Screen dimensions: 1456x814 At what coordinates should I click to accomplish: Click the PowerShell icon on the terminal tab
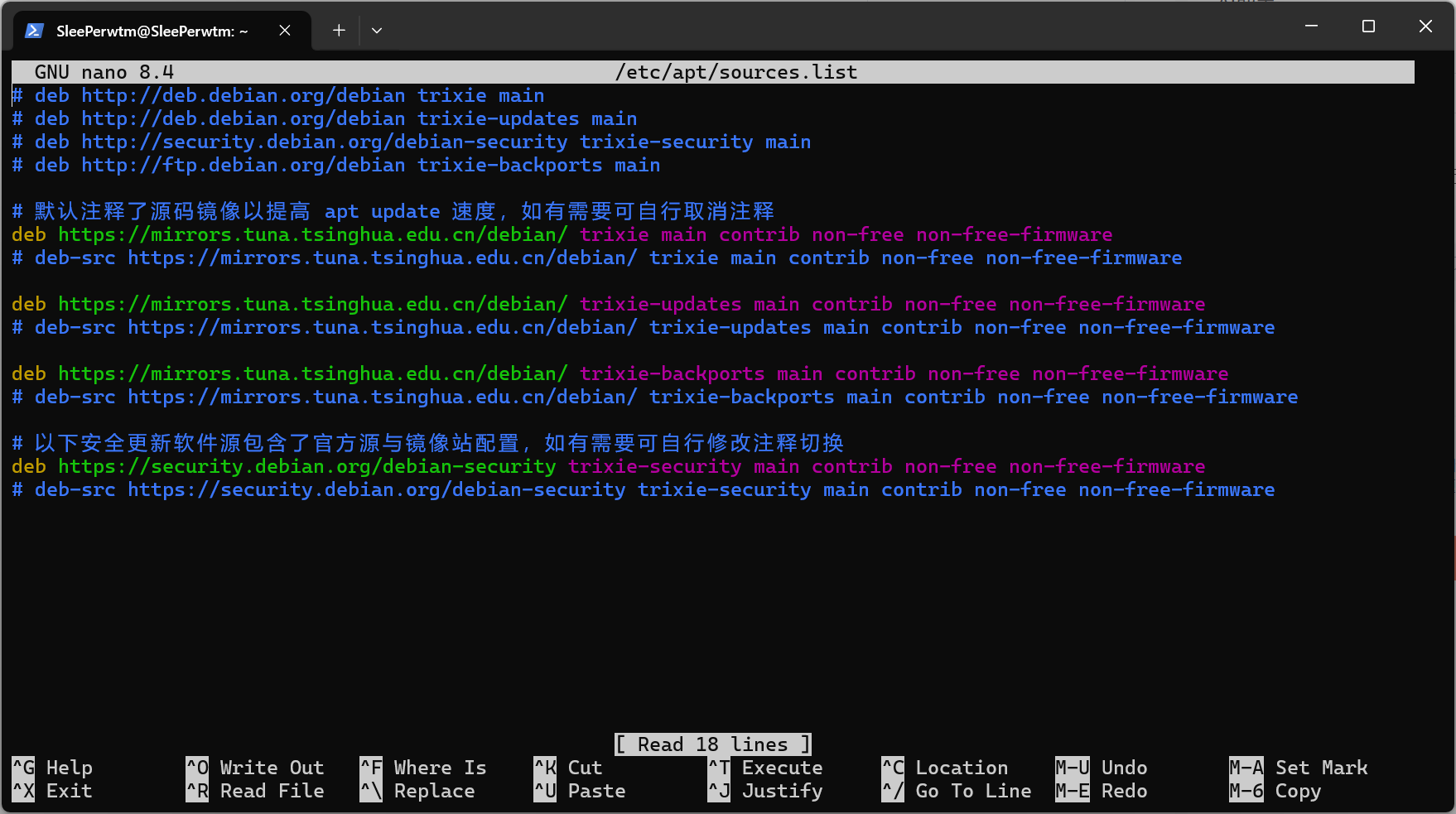click(34, 31)
